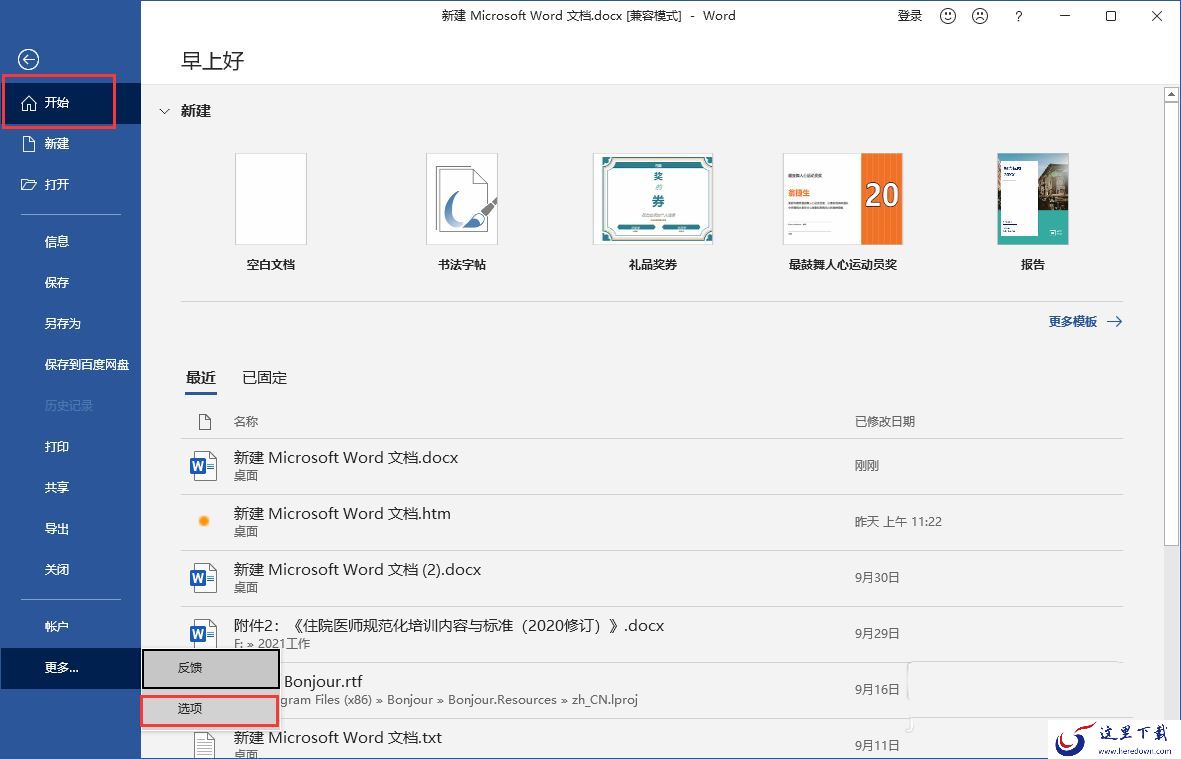The width and height of the screenshot is (1181, 759).
Task: Select the 书法字帖 template thumbnail
Action: [462, 199]
